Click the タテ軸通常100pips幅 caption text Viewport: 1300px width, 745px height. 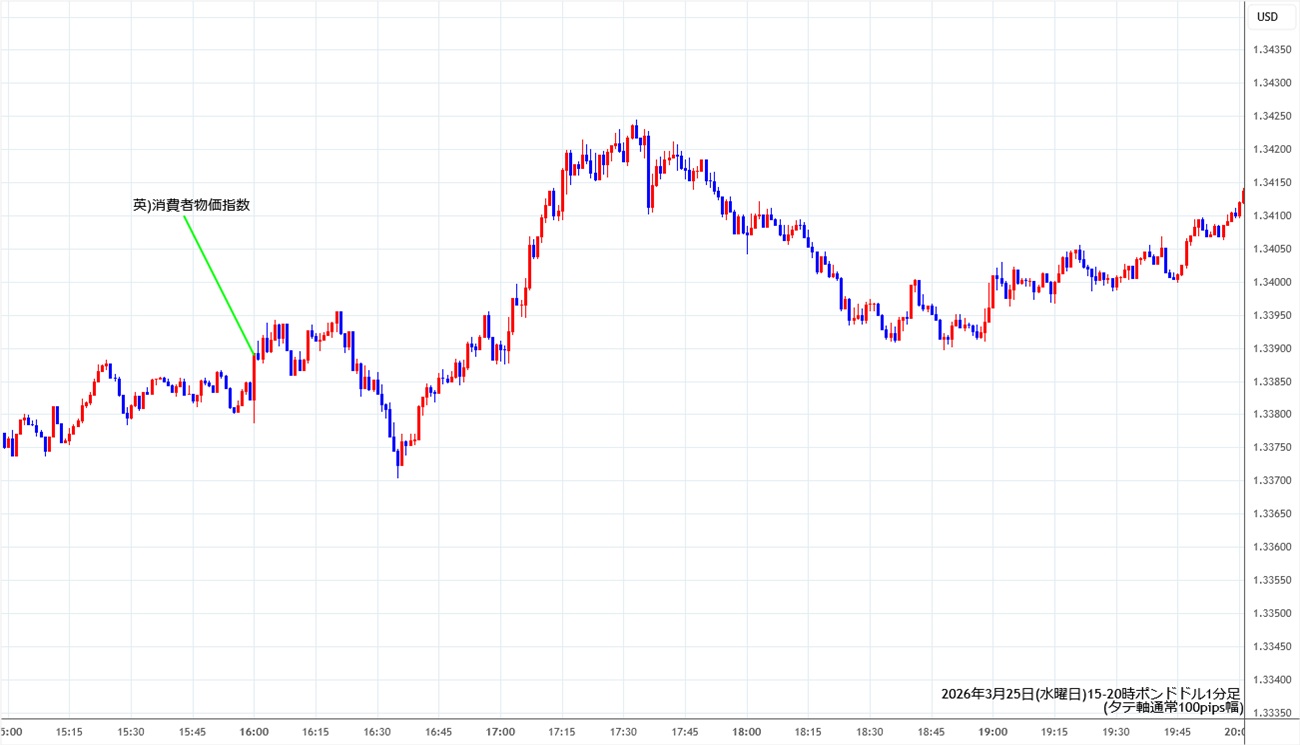click(x=1172, y=707)
